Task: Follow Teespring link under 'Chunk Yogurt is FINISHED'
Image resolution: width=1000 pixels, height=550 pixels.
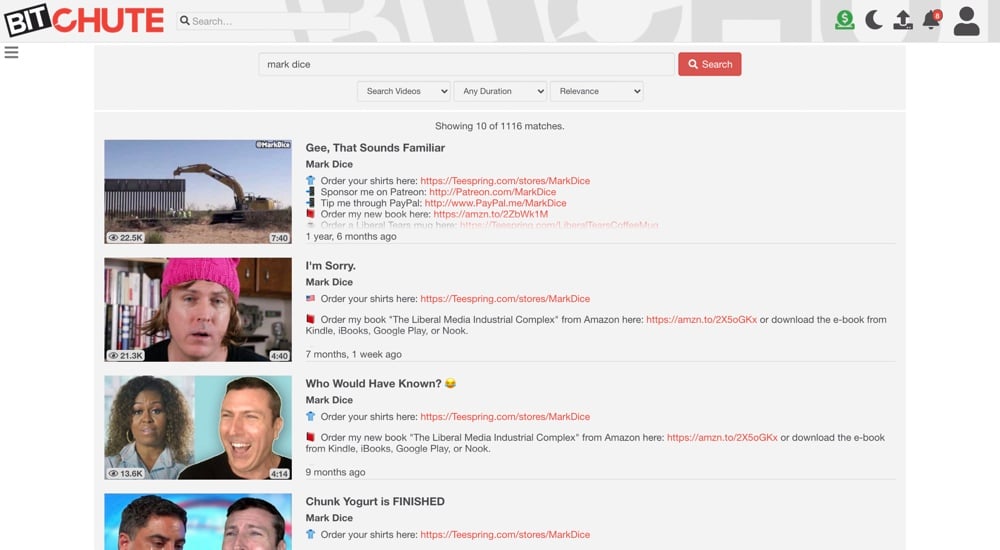Action: 505,535
